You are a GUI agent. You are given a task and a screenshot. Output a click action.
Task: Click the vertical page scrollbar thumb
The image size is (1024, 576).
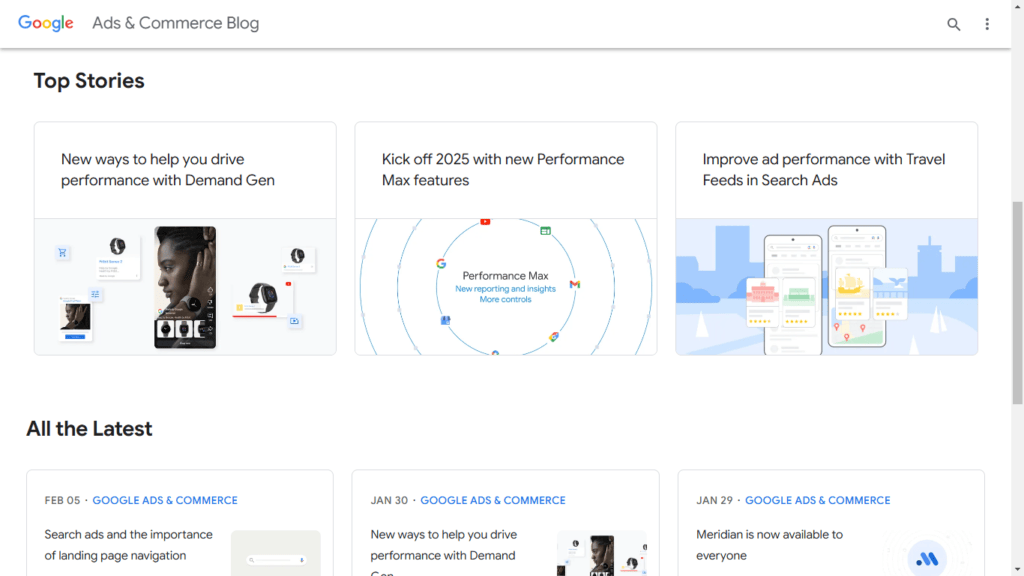(x=1018, y=300)
